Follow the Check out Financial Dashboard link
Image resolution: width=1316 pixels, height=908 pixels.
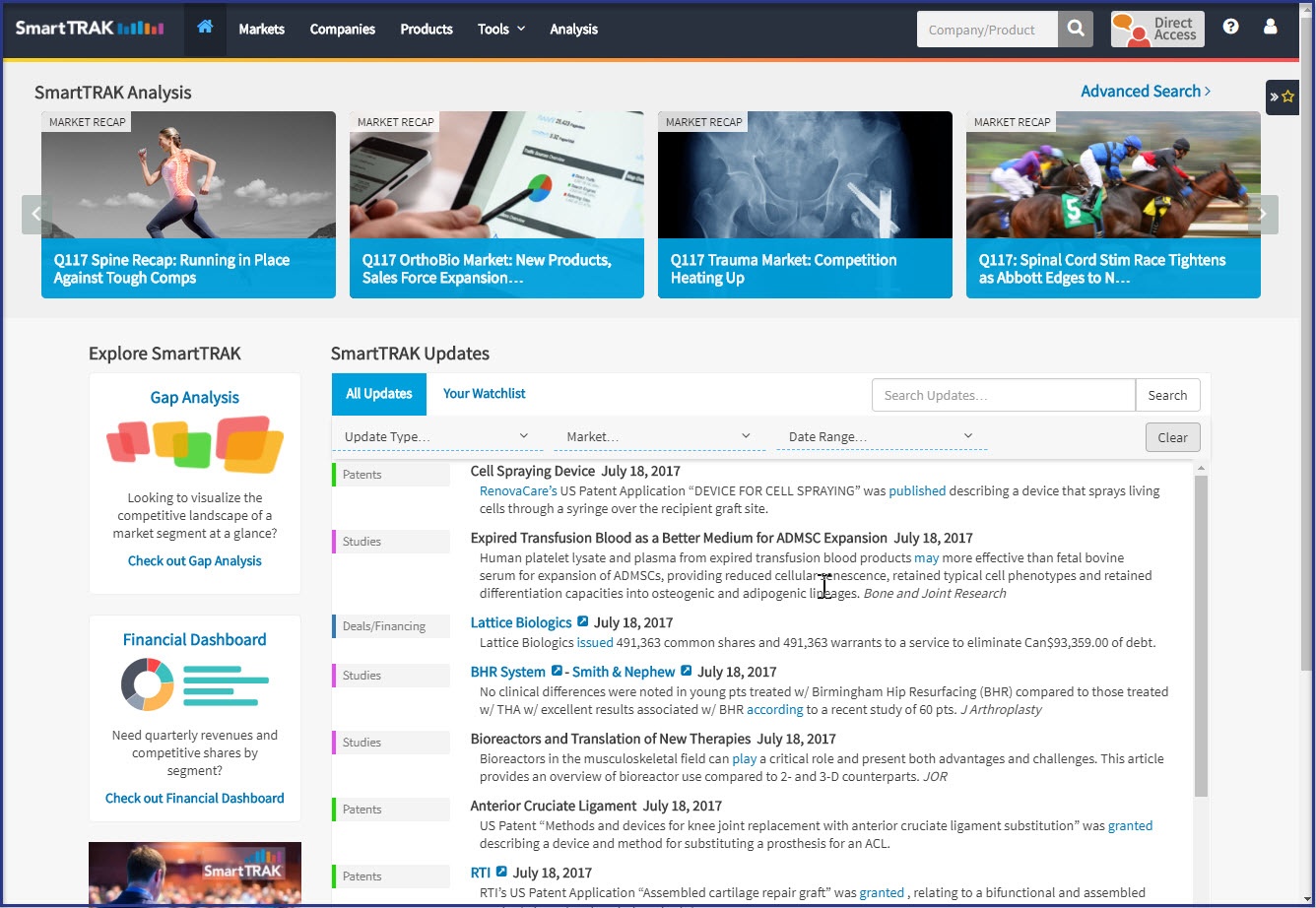click(x=195, y=798)
